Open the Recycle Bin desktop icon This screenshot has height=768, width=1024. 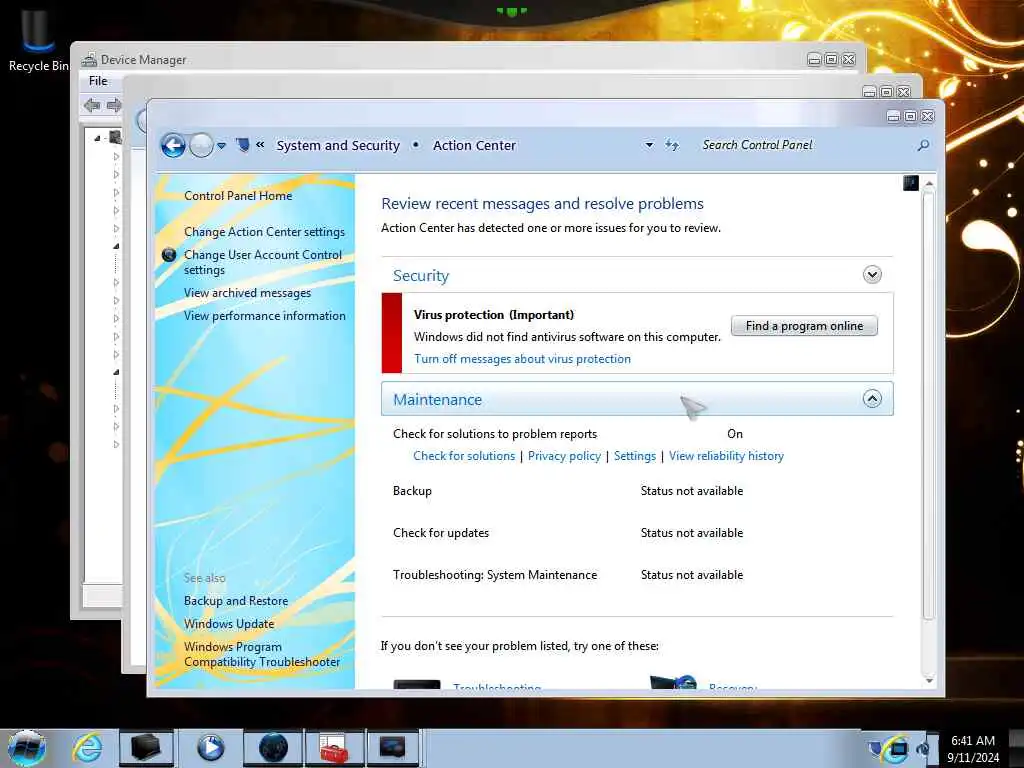37,41
